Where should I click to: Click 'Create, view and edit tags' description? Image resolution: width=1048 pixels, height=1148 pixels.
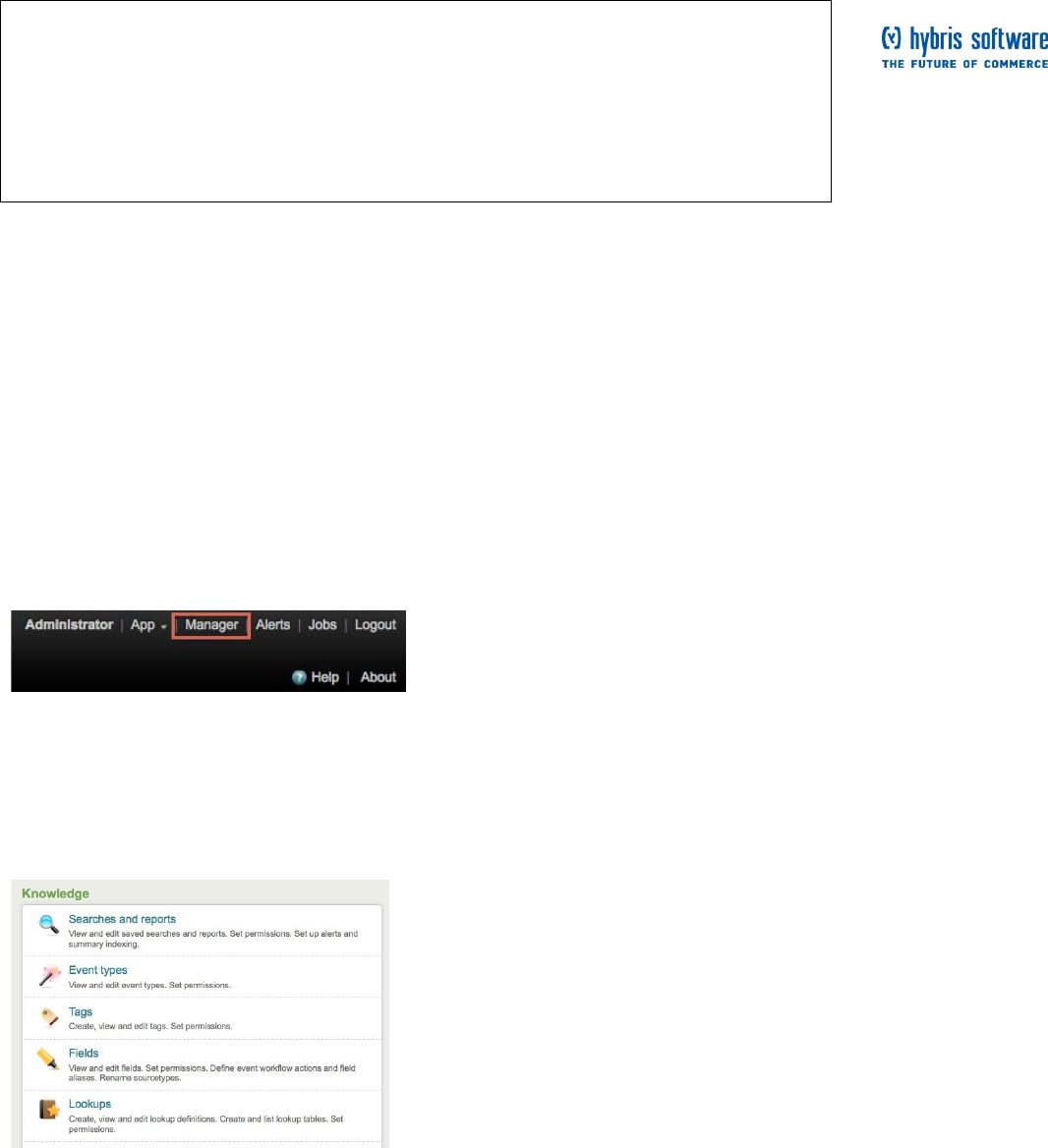click(x=150, y=1026)
